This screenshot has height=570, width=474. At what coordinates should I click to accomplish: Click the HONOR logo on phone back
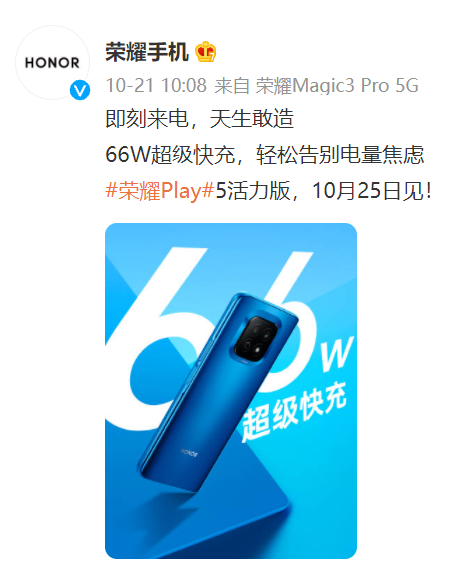[x=189, y=453]
